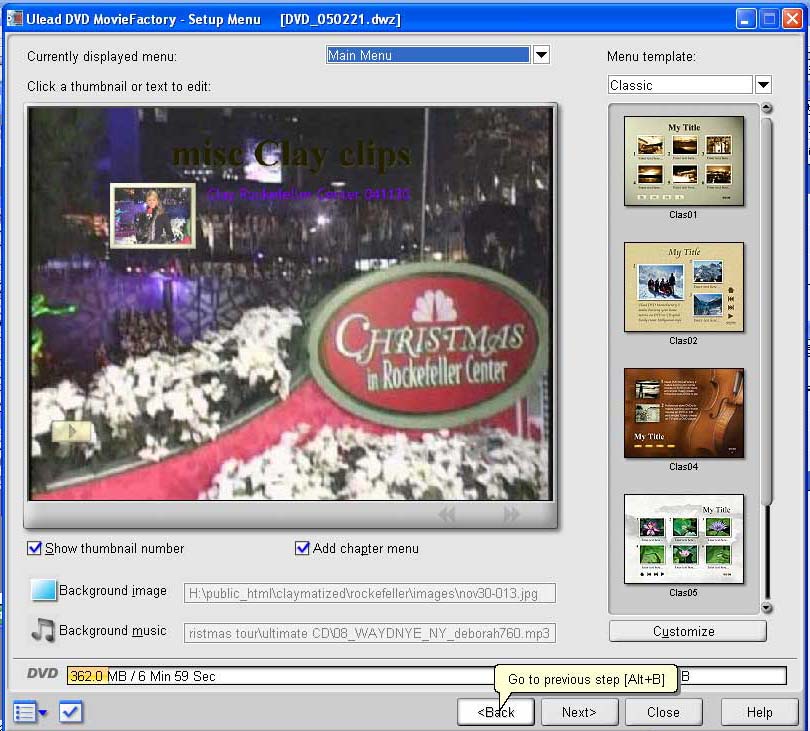
Task: Click the video clip thumbnail in the preview
Action: pyautogui.click(x=153, y=215)
